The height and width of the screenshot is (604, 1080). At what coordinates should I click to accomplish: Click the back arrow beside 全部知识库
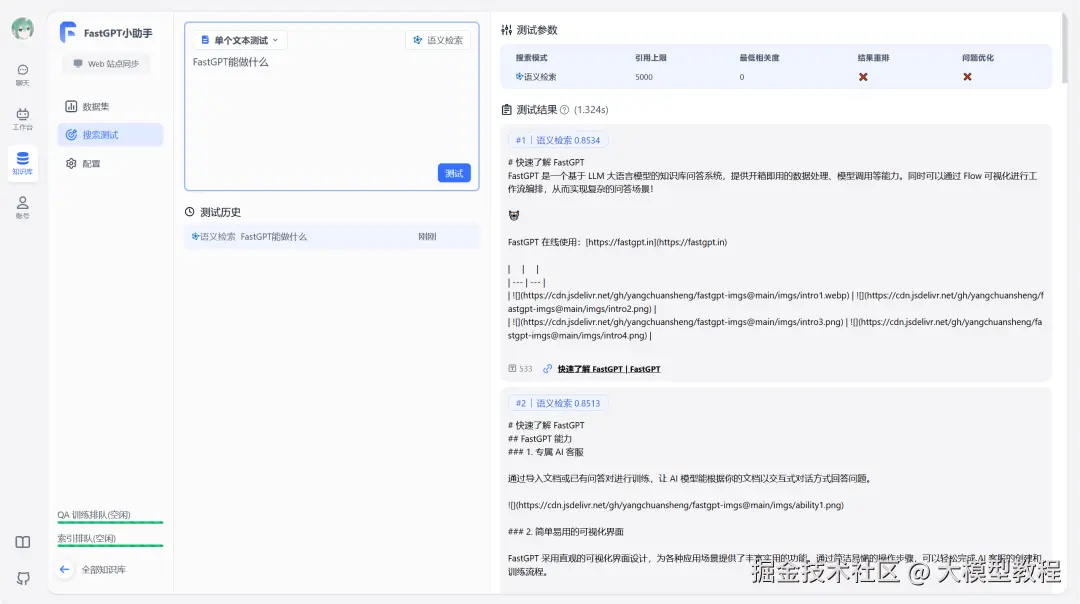point(65,570)
